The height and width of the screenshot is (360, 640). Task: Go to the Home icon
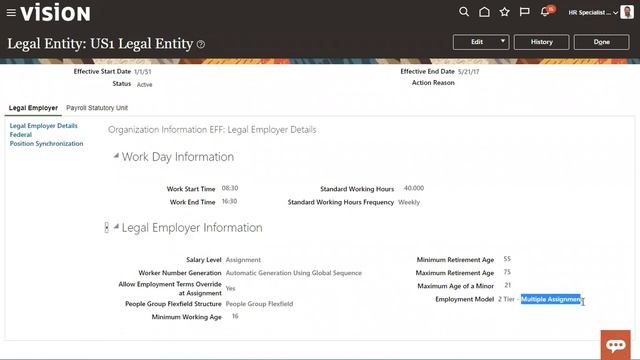(x=484, y=12)
